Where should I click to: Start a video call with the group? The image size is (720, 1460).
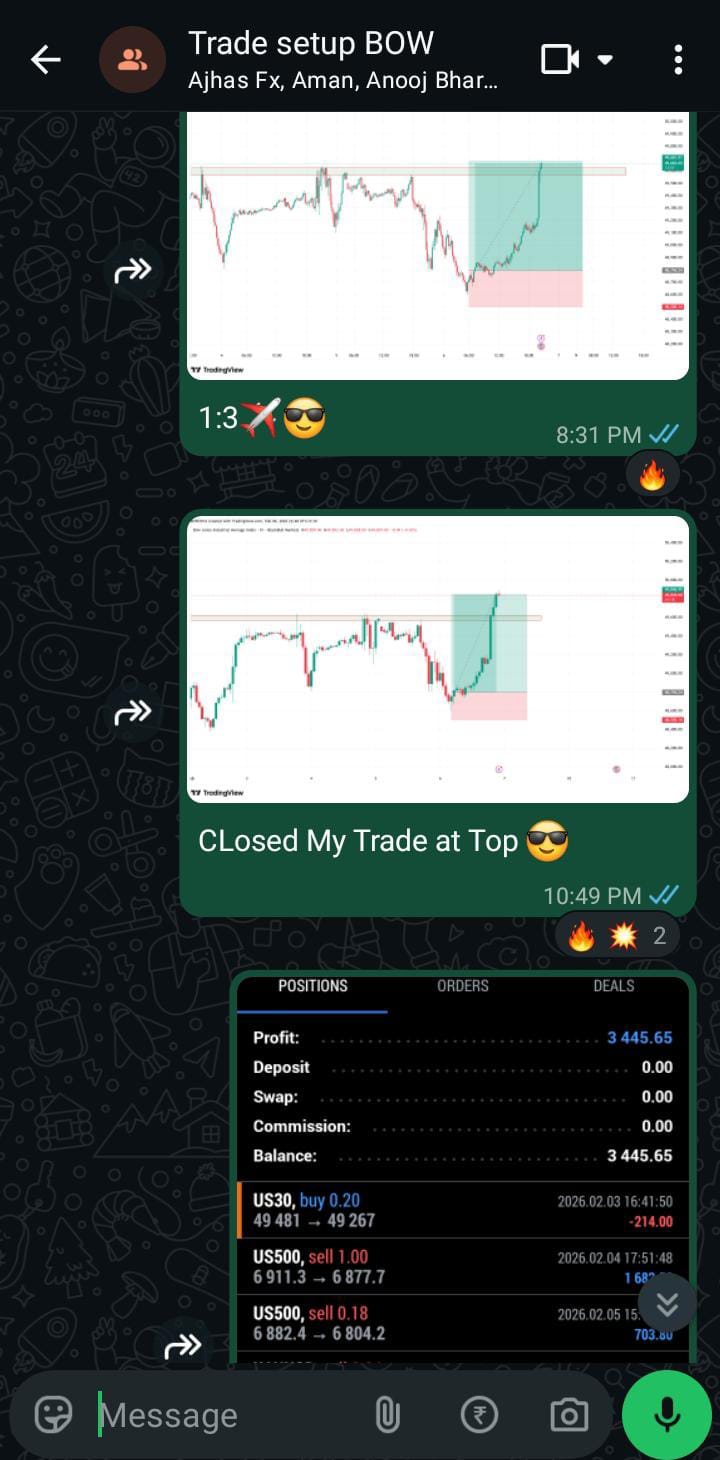(560, 60)
